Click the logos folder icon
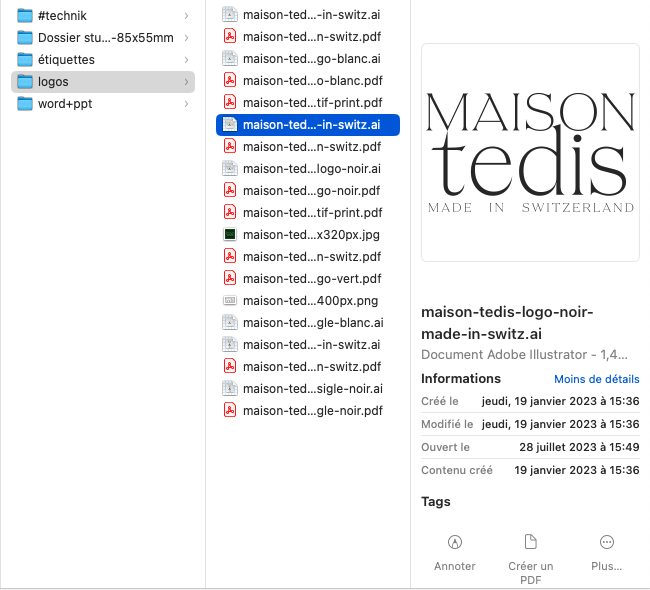The image size is (650, 590). pyautogui.click(x=25, y=82)
